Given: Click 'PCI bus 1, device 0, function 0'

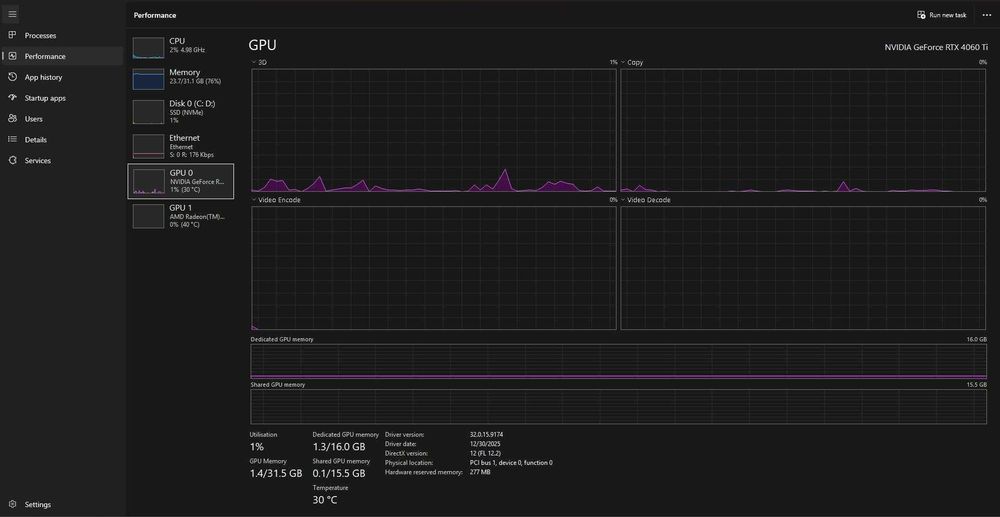Looking at the screenshot, I should tap(511, 463).
